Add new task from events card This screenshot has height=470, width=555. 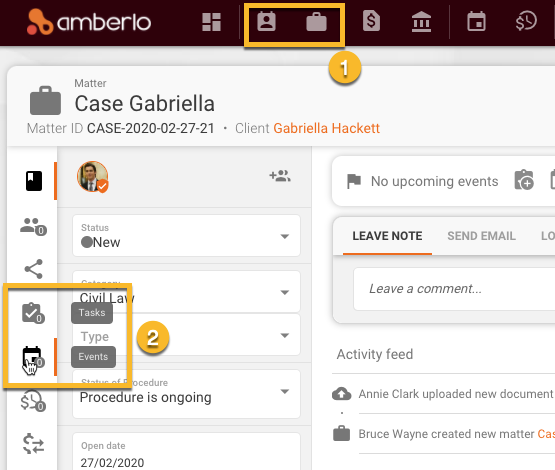[x=524, y=180]
